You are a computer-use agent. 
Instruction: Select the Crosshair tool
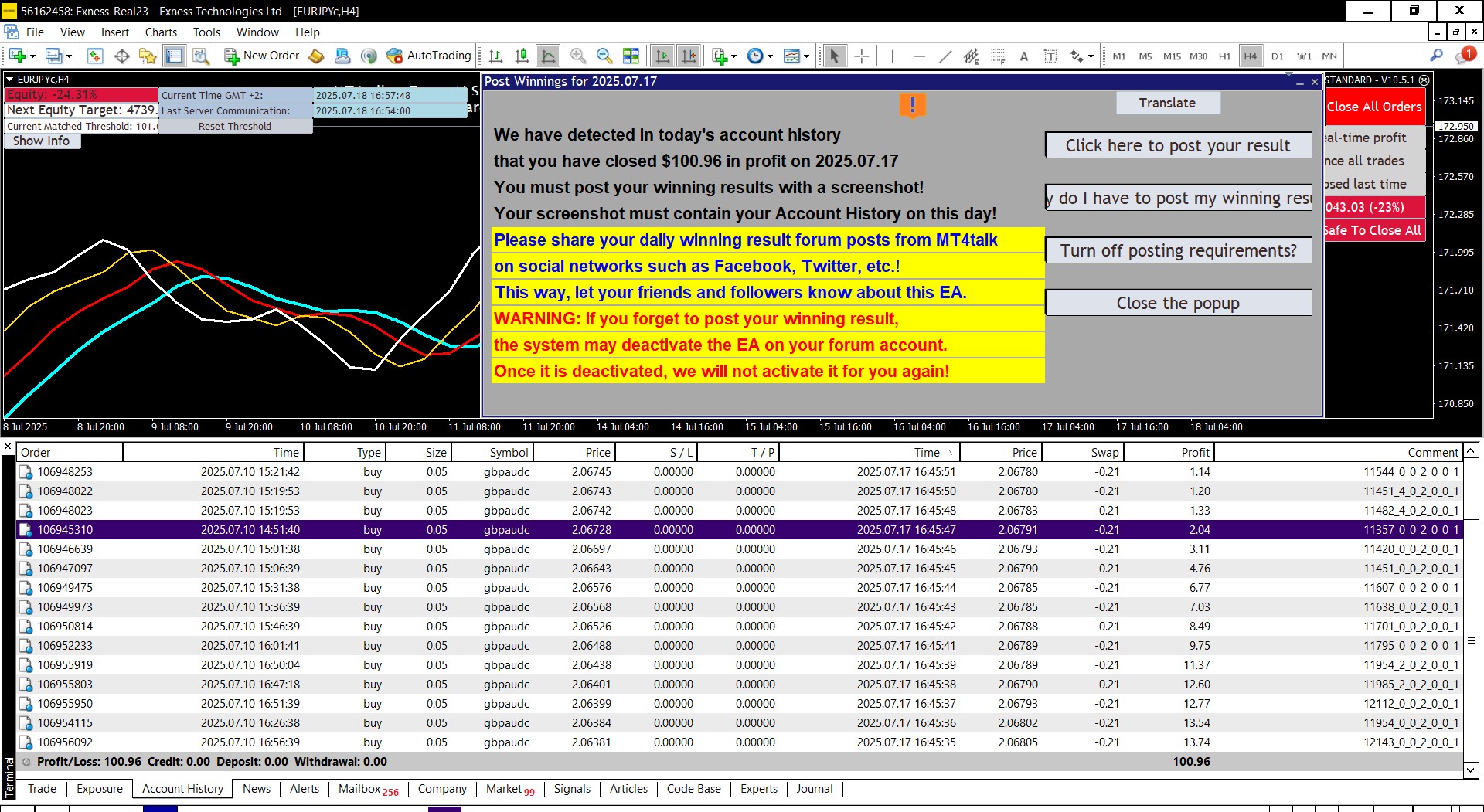pyautogui.click(x=862, y=56)
